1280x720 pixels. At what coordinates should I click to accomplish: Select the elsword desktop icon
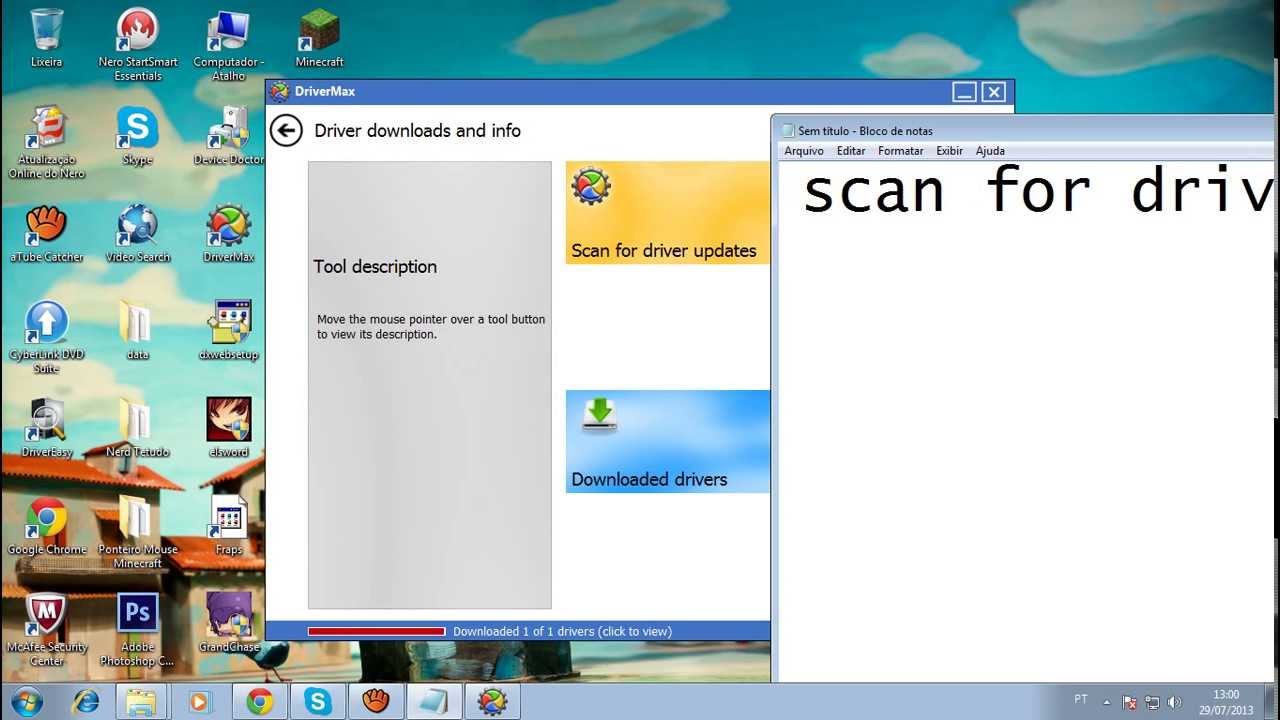coord(229,428)
